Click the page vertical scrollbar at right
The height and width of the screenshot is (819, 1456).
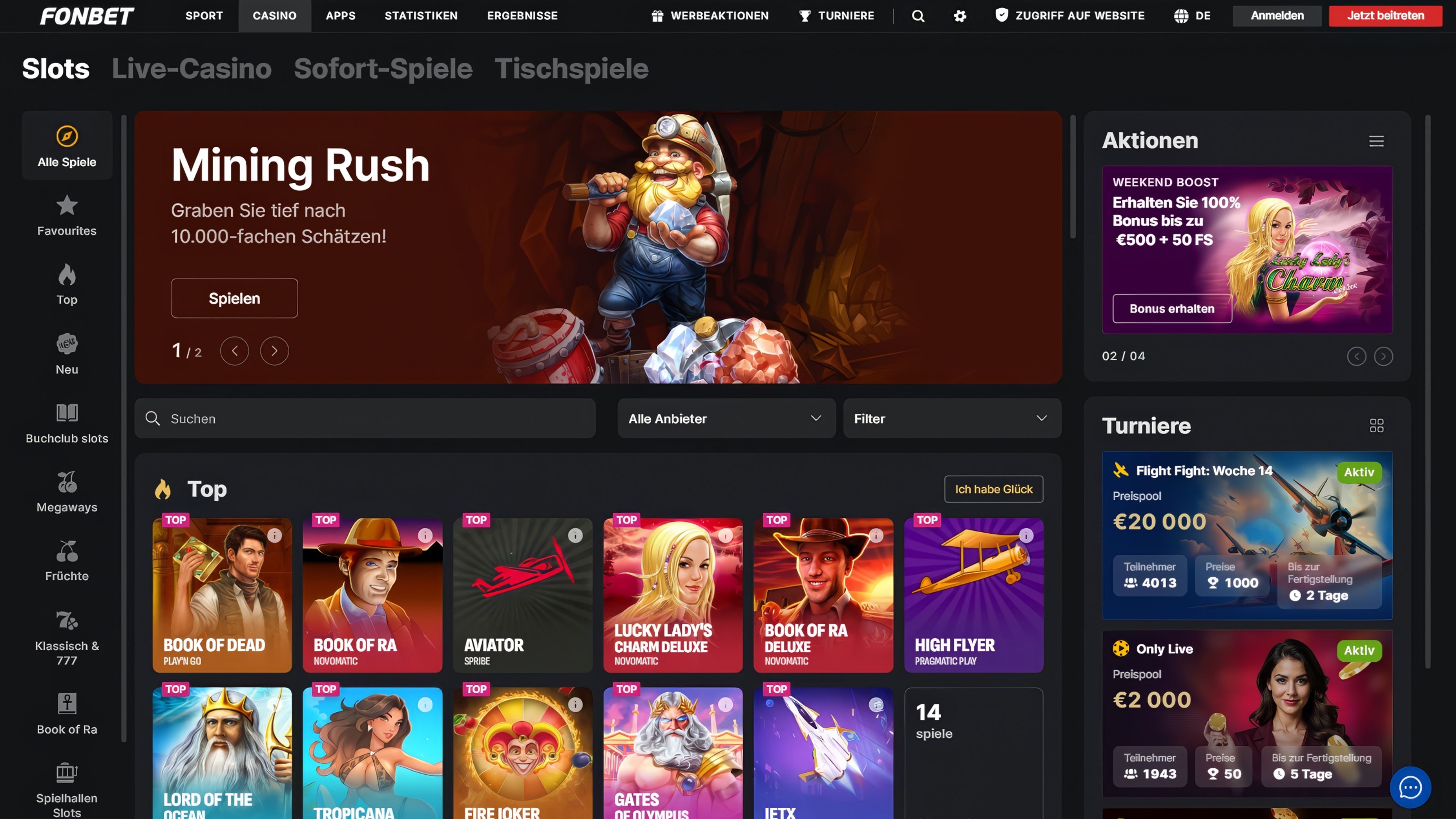tap(1427, 391)
